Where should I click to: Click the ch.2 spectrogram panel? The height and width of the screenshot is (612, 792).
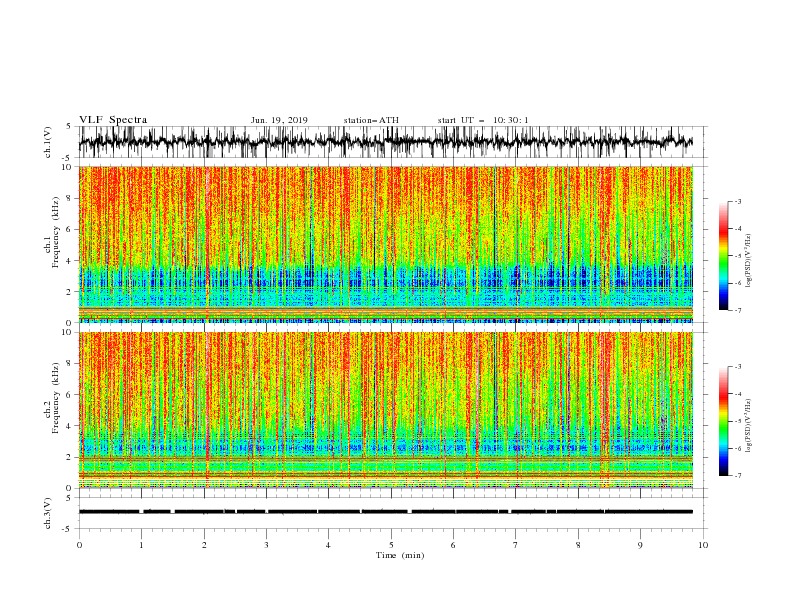pos(385,410)
